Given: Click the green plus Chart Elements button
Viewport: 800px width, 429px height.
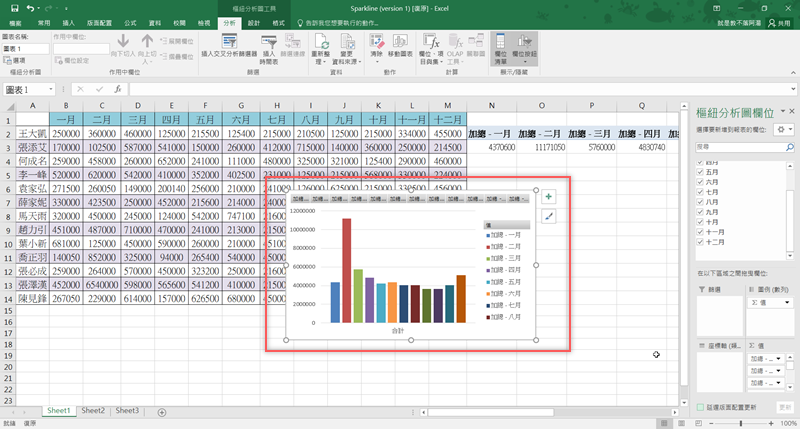Looking at the screenshot, I should pos(548,197).
